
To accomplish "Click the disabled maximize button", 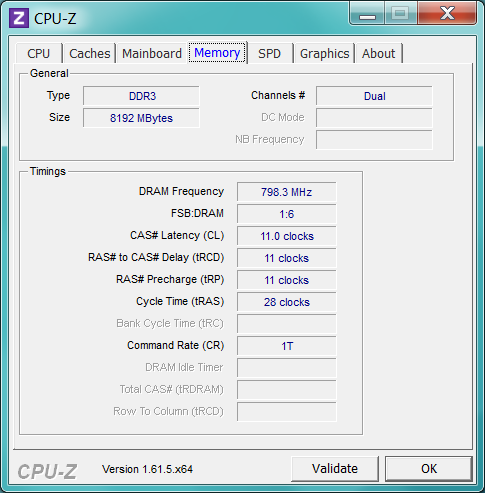I will pyautogui.click(x=401, y=13).
